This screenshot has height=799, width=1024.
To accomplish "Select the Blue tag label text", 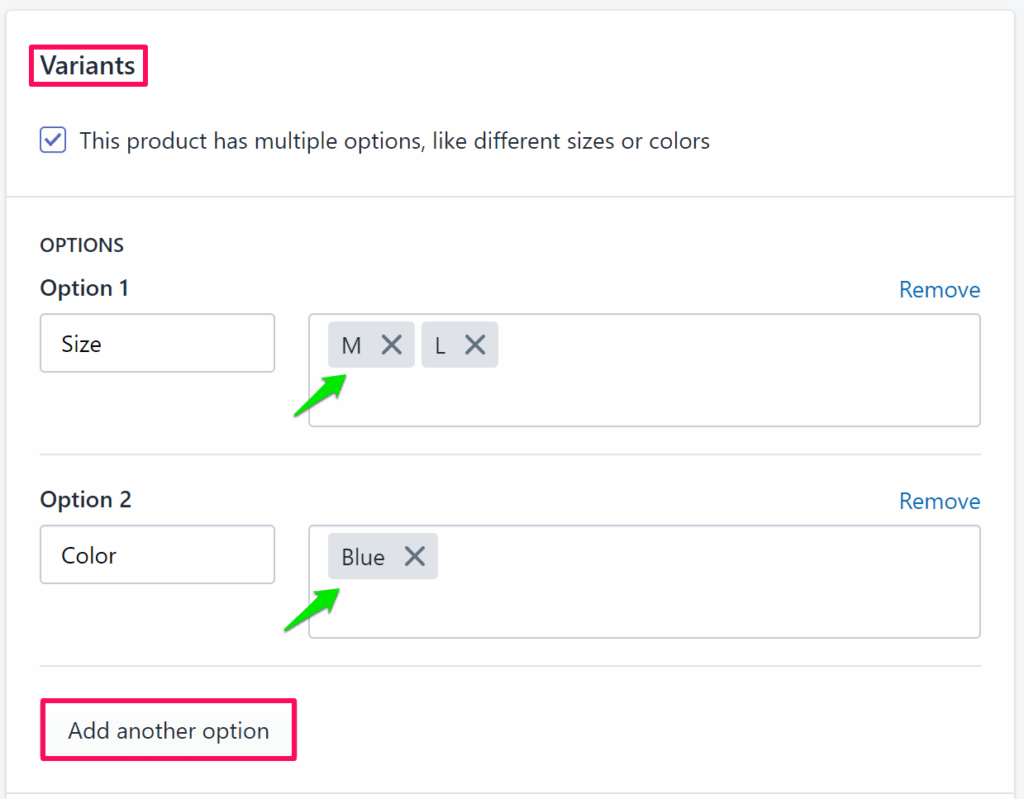I will tap(363, 557).
